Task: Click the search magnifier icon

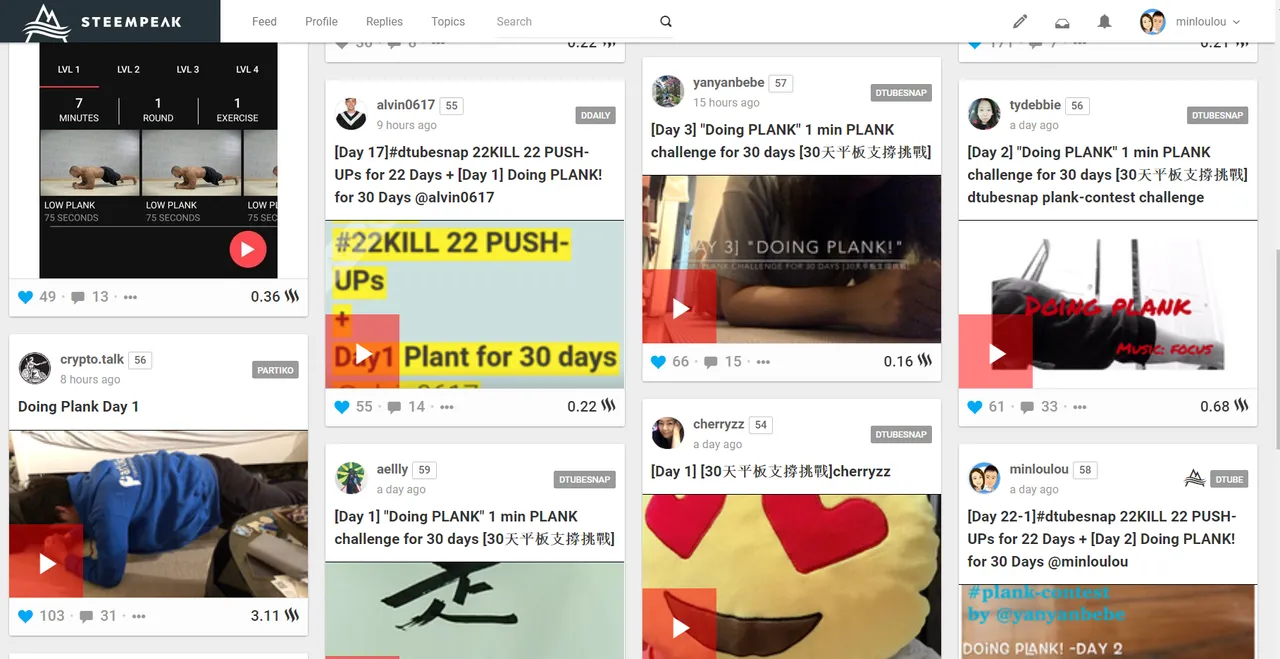Action: (666, 21)
